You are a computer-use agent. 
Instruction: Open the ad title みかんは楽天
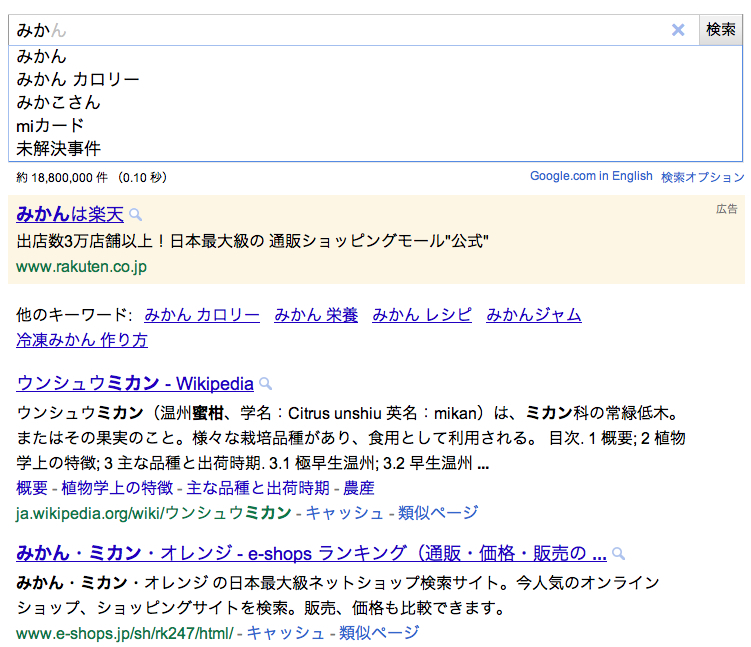[x=70, y=214]
